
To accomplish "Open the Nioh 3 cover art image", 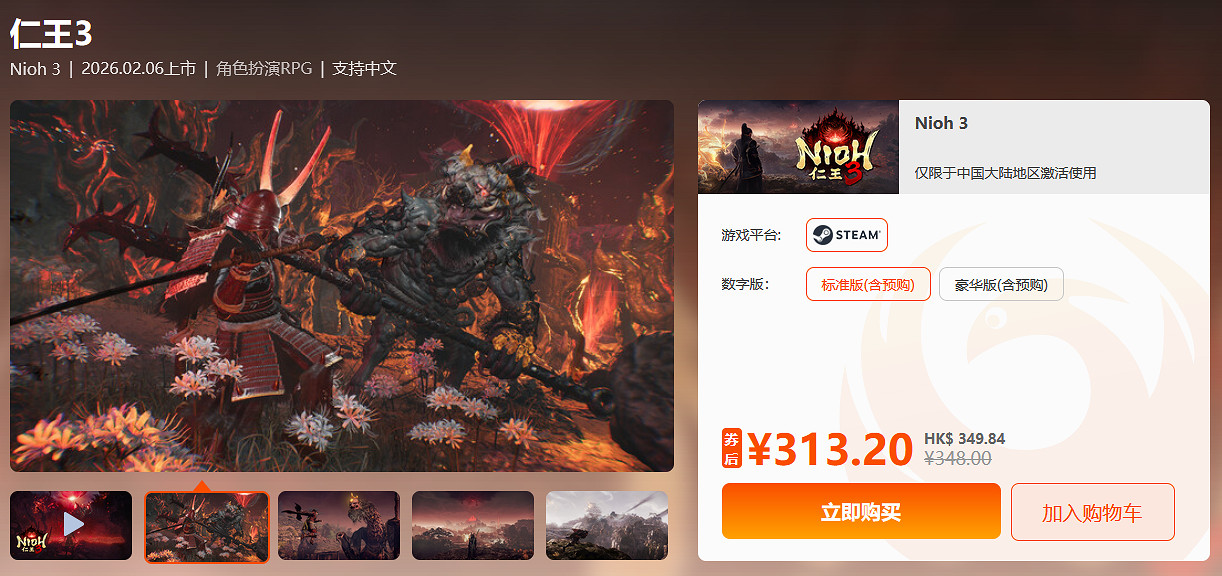I will pos(798,147).
